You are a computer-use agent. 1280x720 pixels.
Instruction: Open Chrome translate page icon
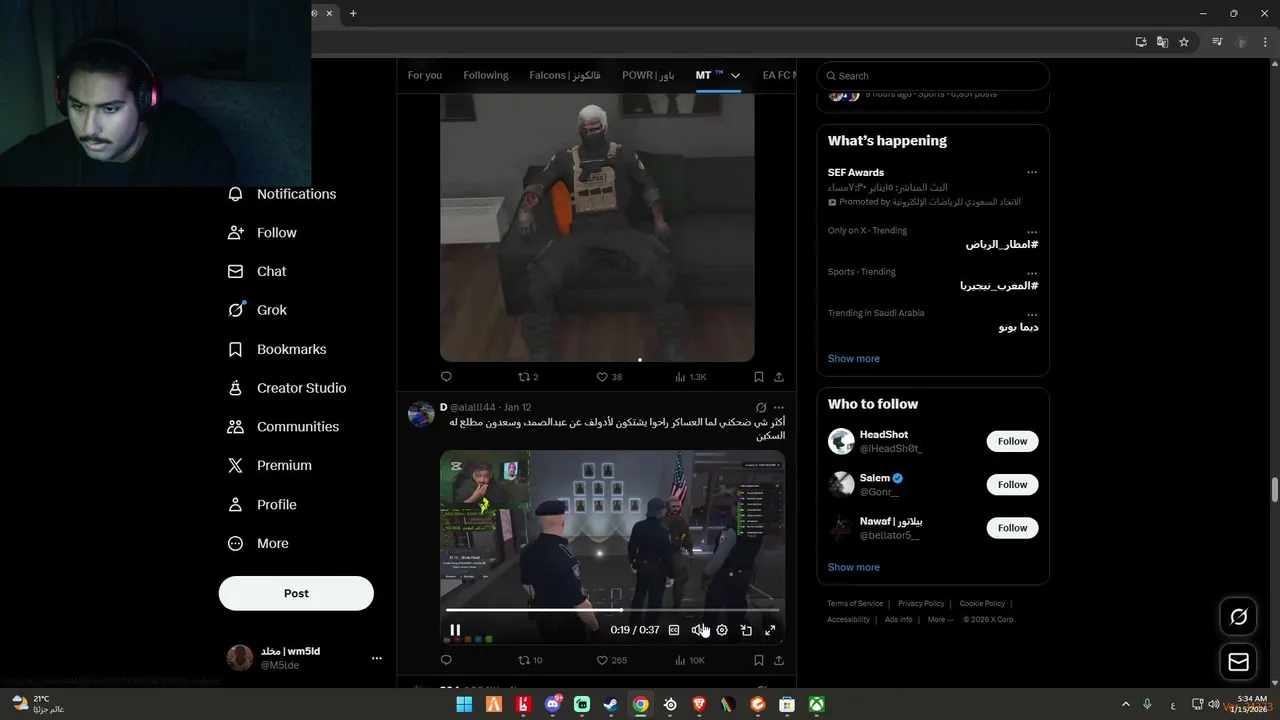click(1162, 42)
